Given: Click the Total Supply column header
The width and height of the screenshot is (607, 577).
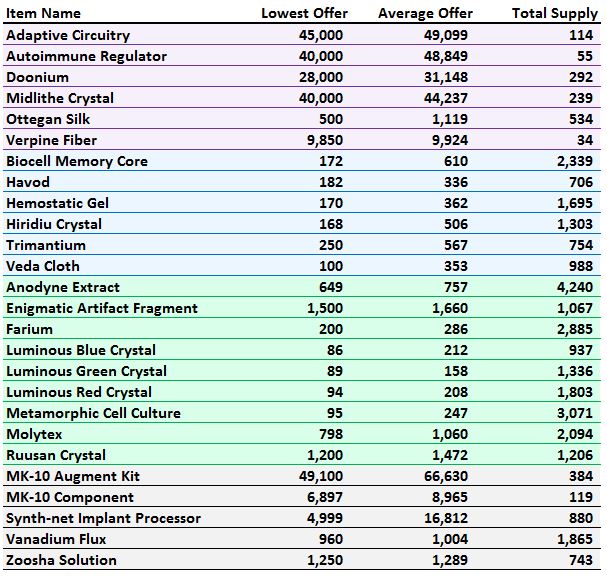Looking at the screenshot, I should [555, 14].
